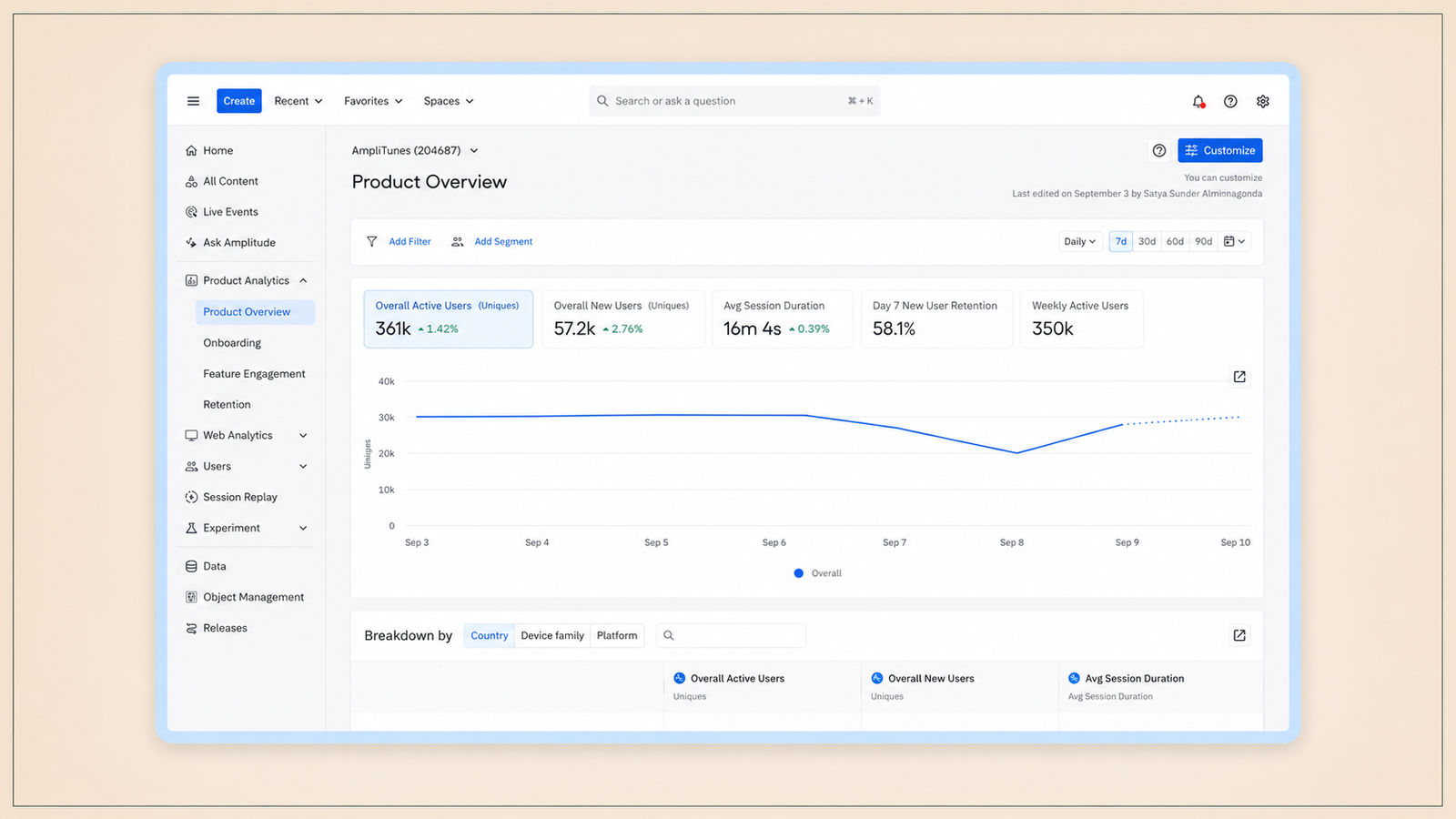Expand the Experiment section
The width and height of the screenshot is (1456, 819).
pyautogui.click(x=303, y=528)
